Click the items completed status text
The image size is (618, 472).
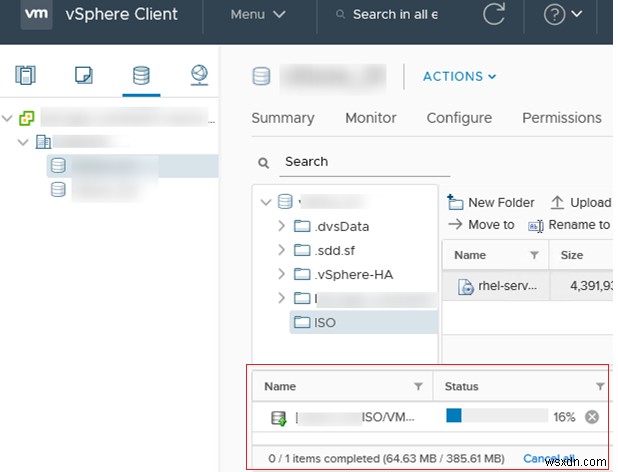pos(386,459)
